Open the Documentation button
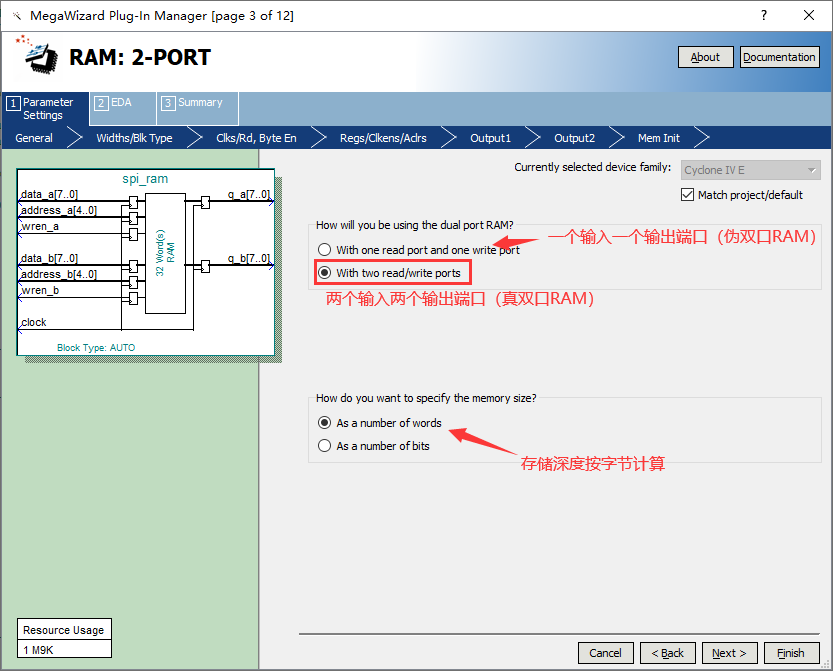This screenshot has width=833, height=671. [x=779, y=57]
